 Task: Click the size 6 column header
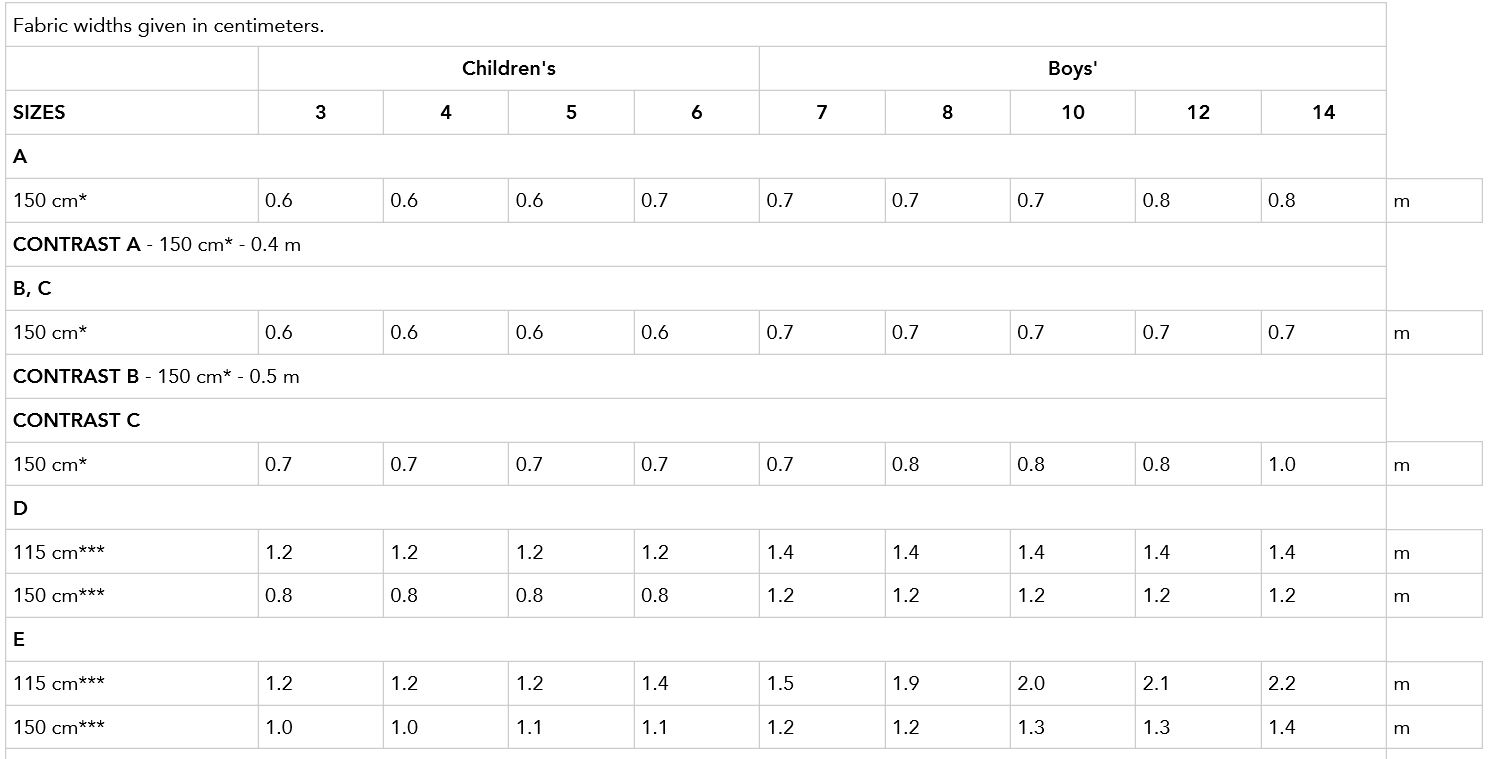pos(696,113)
